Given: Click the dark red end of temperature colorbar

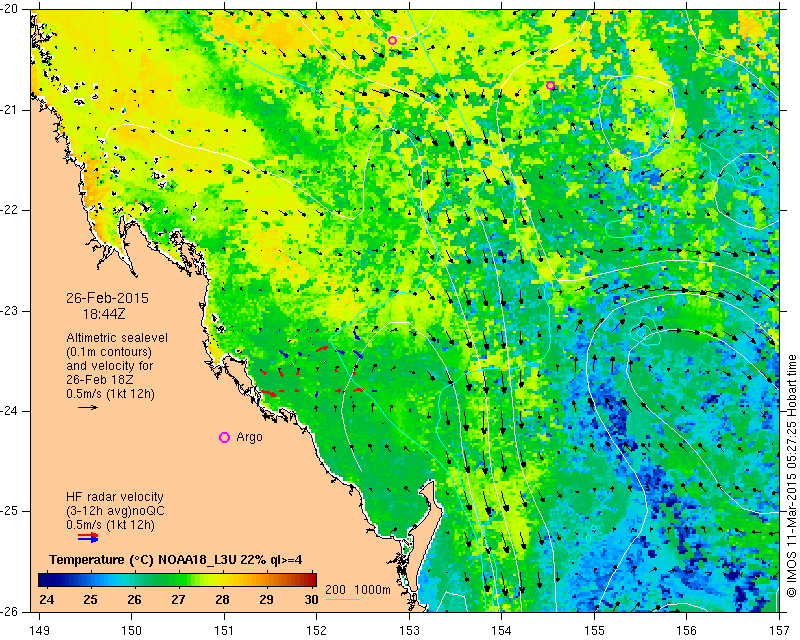Looking at the screenshot, I should coord(313,580).
